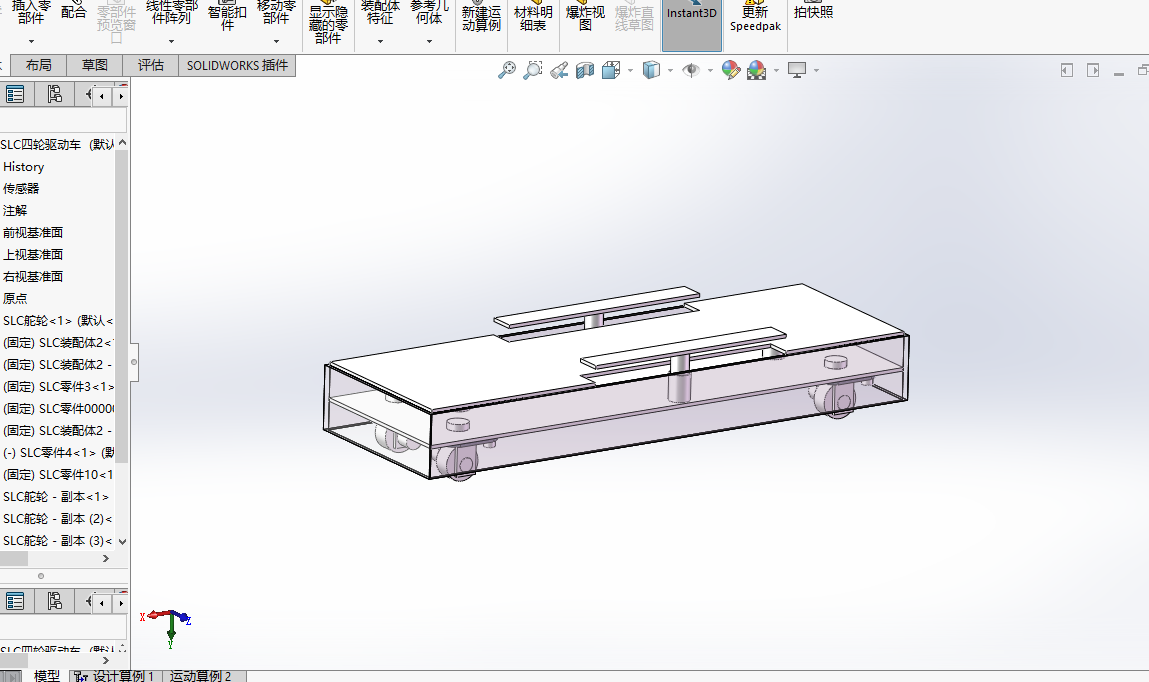Expand the dropdown arrow under 线性零部件阵列

171,41
